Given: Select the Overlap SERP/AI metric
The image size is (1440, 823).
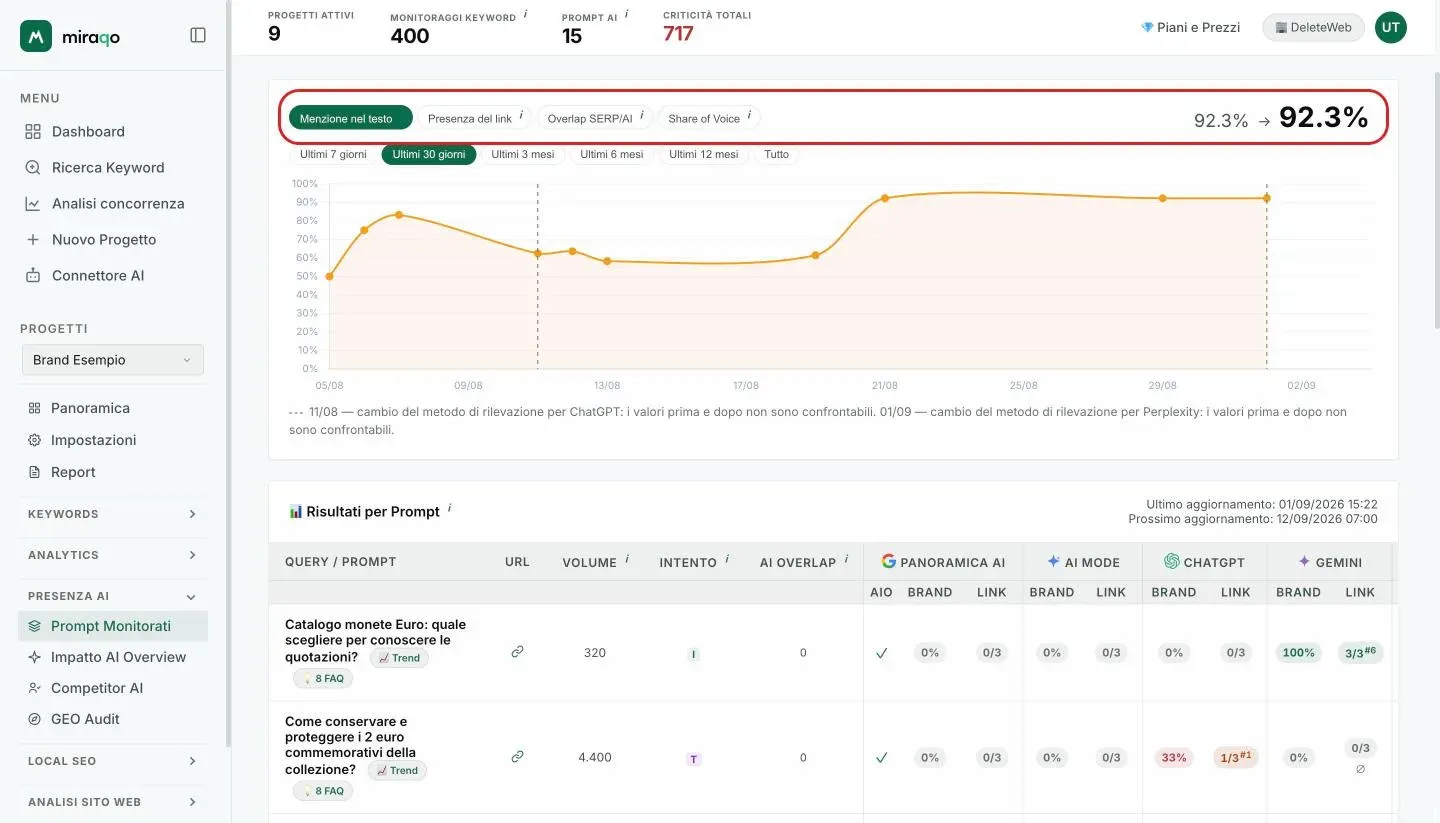Looking at the screenshot, I should pos(595,118).
